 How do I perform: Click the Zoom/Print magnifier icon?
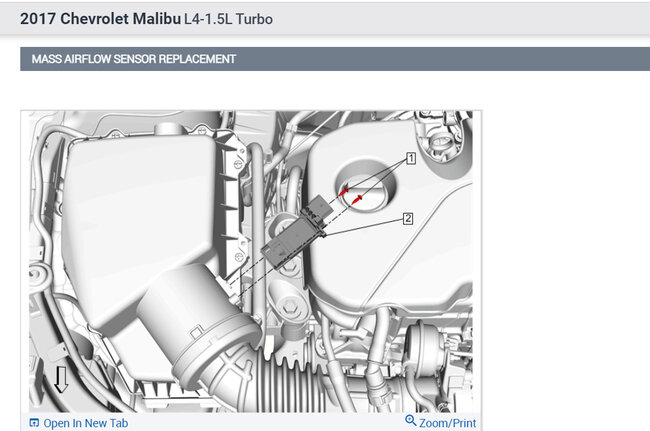[410, 420]
